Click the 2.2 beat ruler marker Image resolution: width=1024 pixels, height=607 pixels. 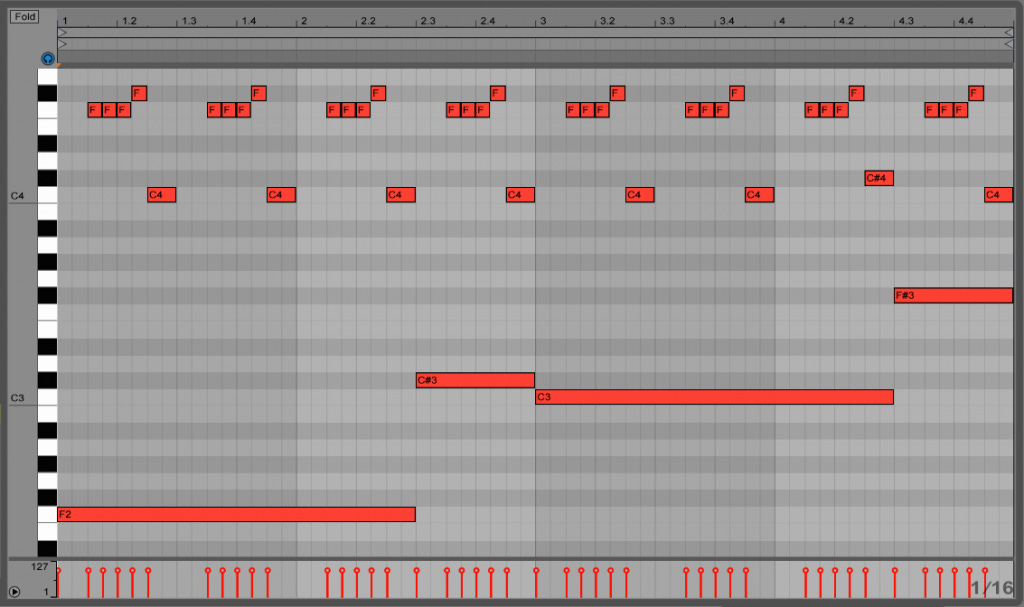point(368,21)
